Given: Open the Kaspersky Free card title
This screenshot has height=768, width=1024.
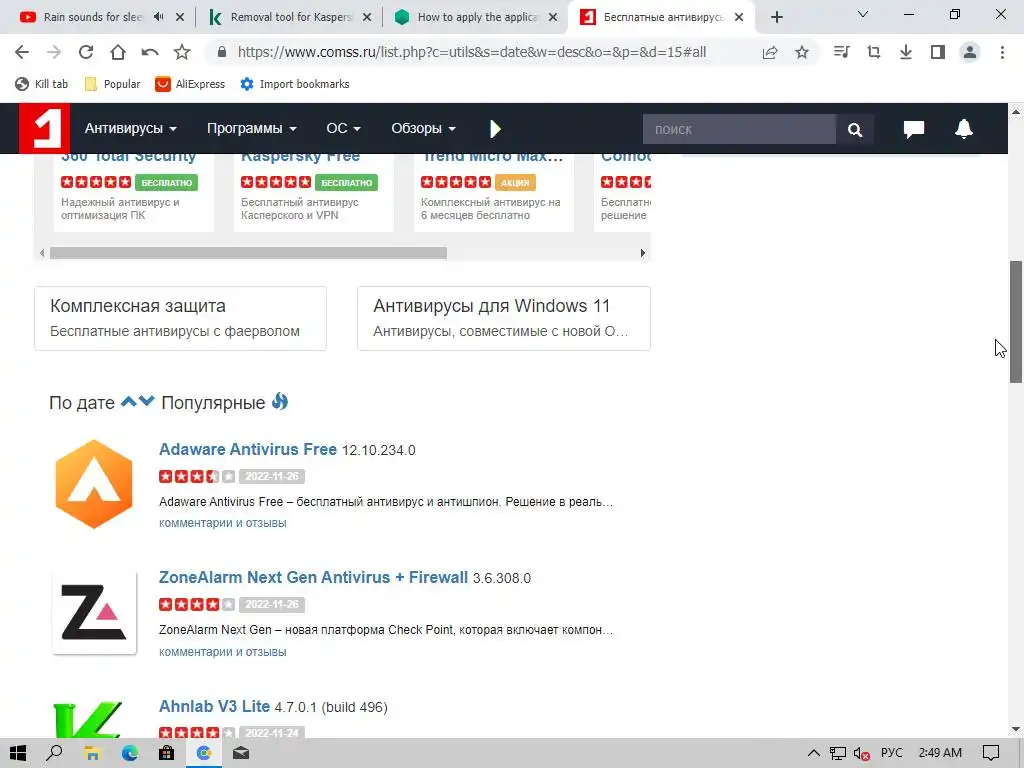Looking at the screenshot, I should coord(300,157).
